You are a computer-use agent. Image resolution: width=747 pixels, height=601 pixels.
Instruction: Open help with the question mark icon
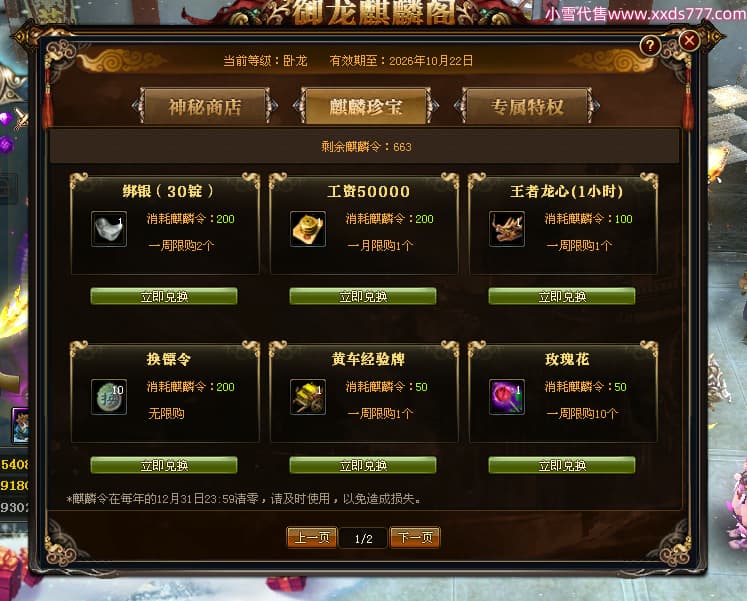(x=650, y=46)
